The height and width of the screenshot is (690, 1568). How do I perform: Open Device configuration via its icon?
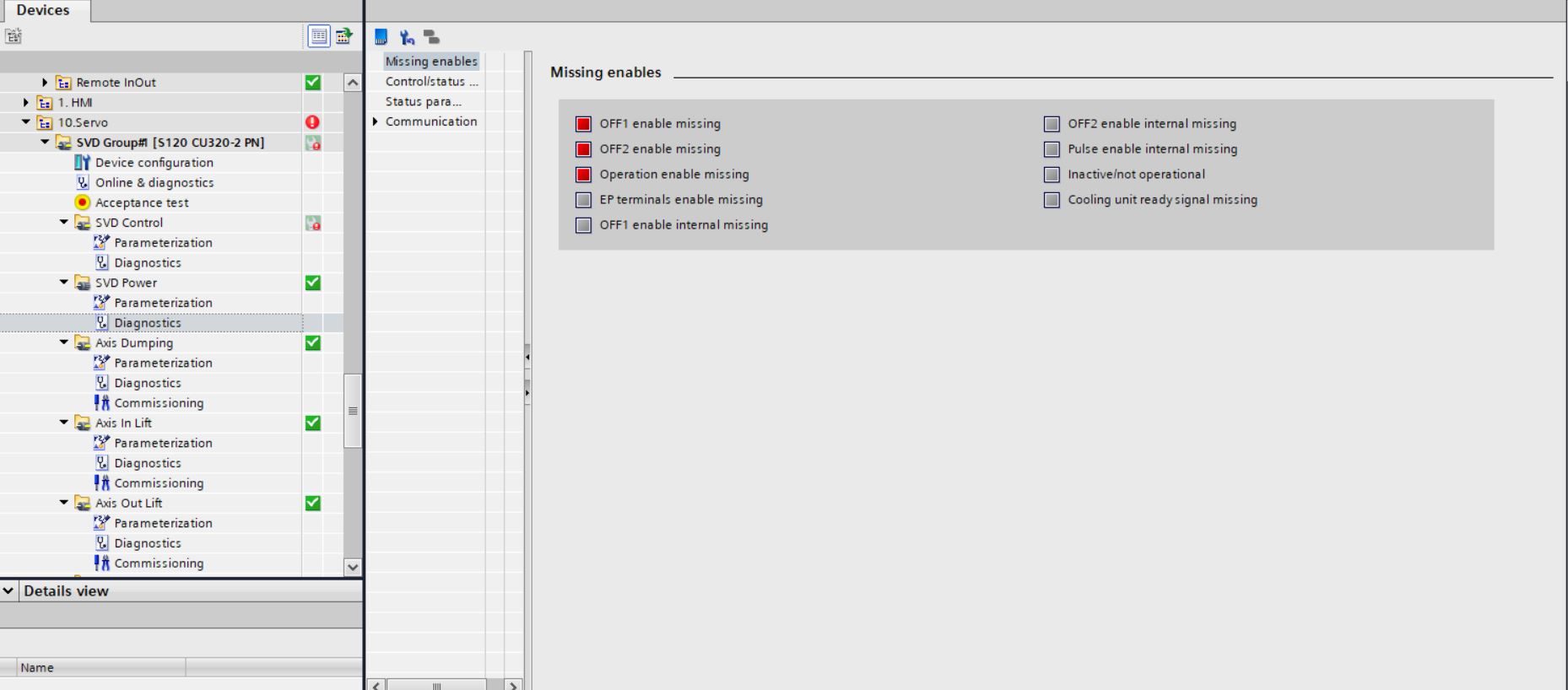pyautogui.click(x=82, y=162)
